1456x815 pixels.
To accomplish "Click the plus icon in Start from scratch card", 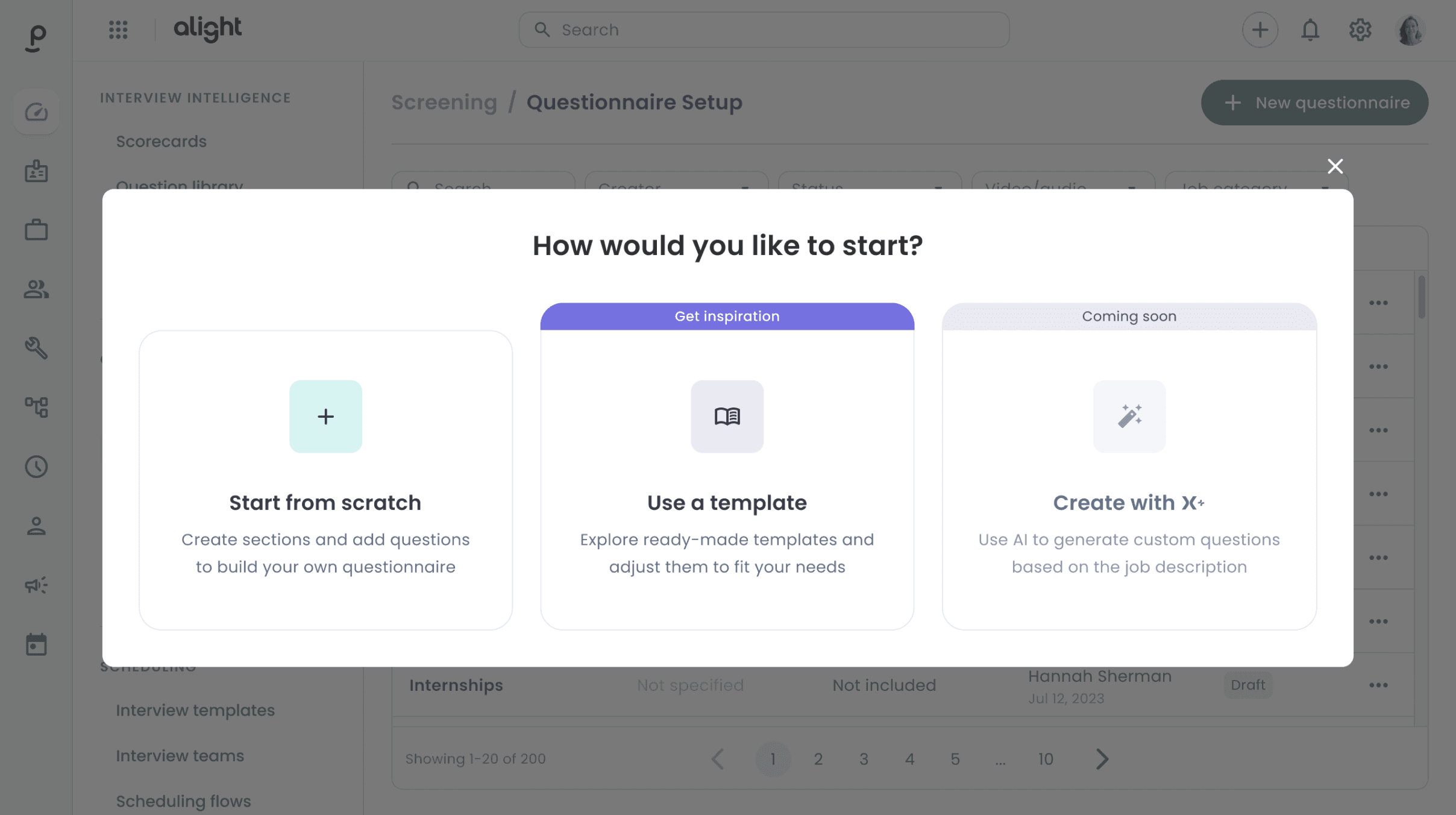I will click(x=325, y=417).
